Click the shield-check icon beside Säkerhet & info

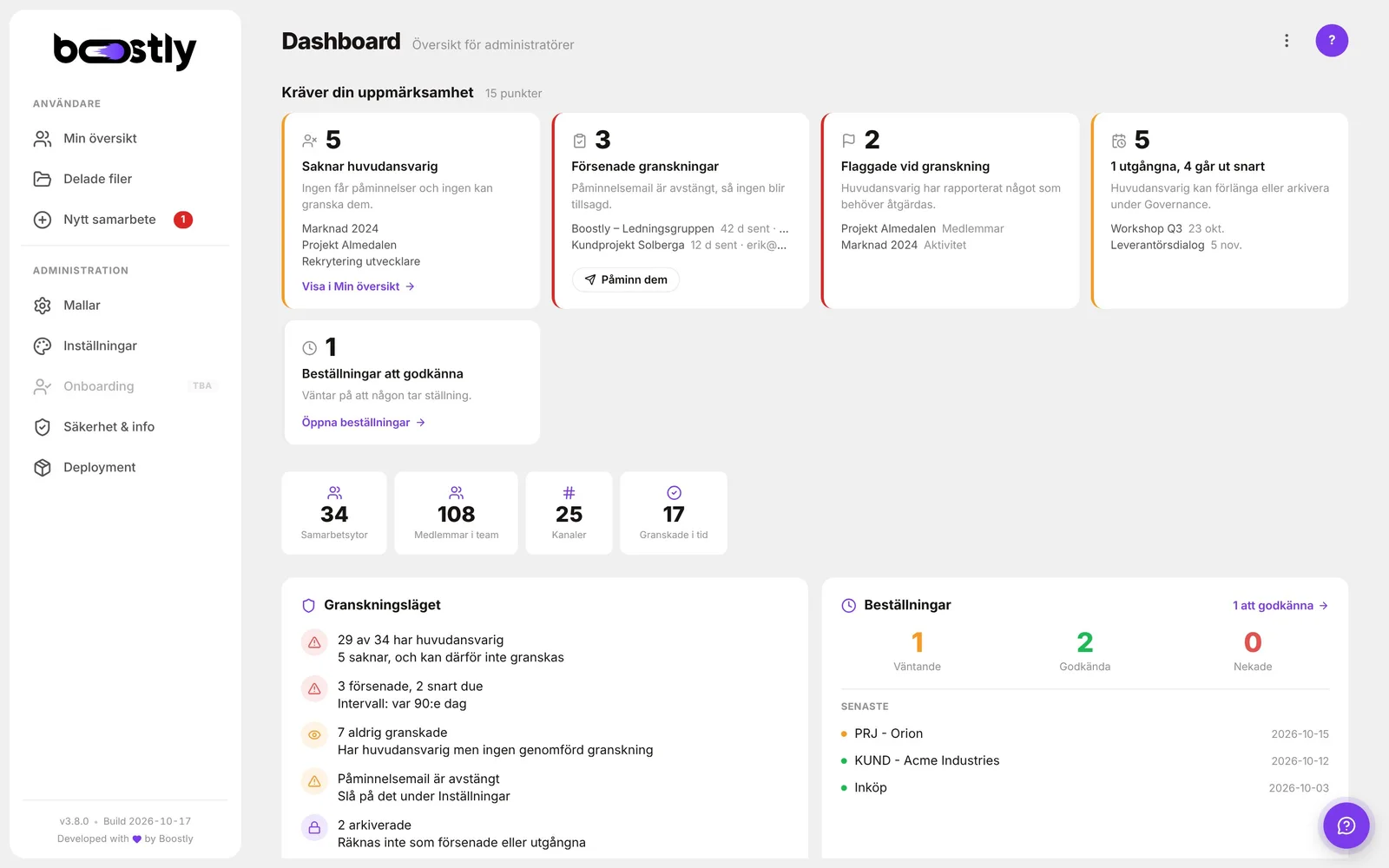click(x=43, y=427)
